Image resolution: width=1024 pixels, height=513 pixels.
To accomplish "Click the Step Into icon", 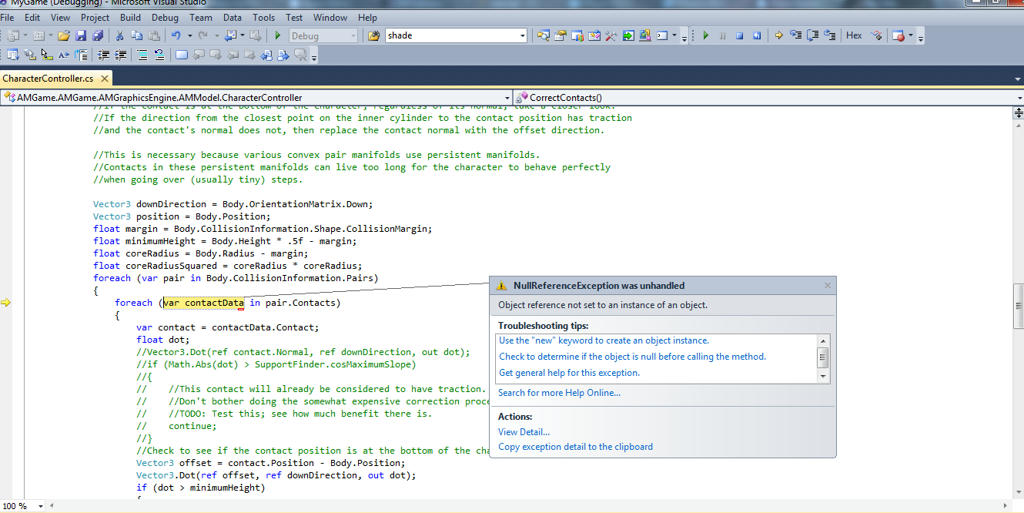I will (x=796, y=36).
